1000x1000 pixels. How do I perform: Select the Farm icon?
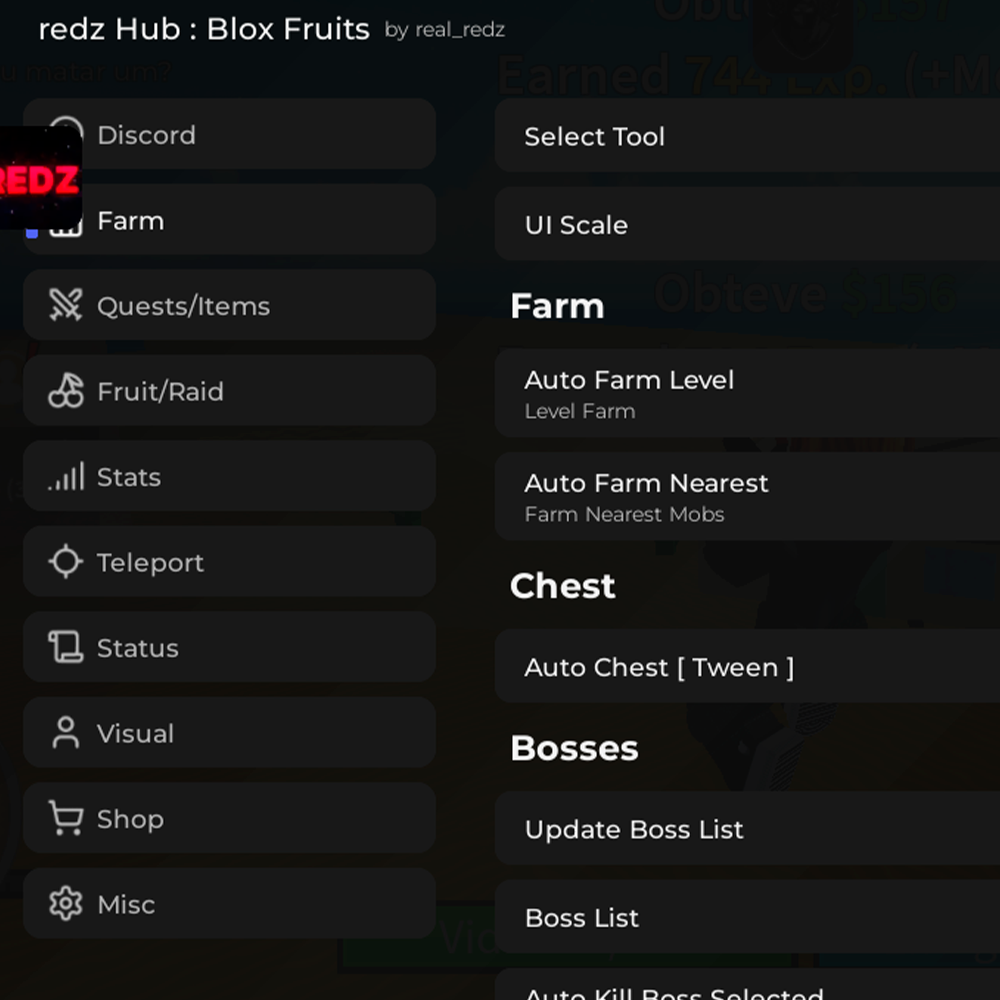[x=65, y=220]
